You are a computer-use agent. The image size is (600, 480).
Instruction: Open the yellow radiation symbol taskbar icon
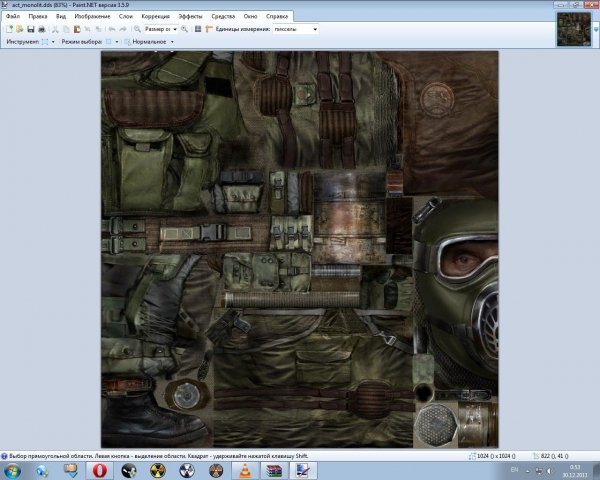[158, 471]
